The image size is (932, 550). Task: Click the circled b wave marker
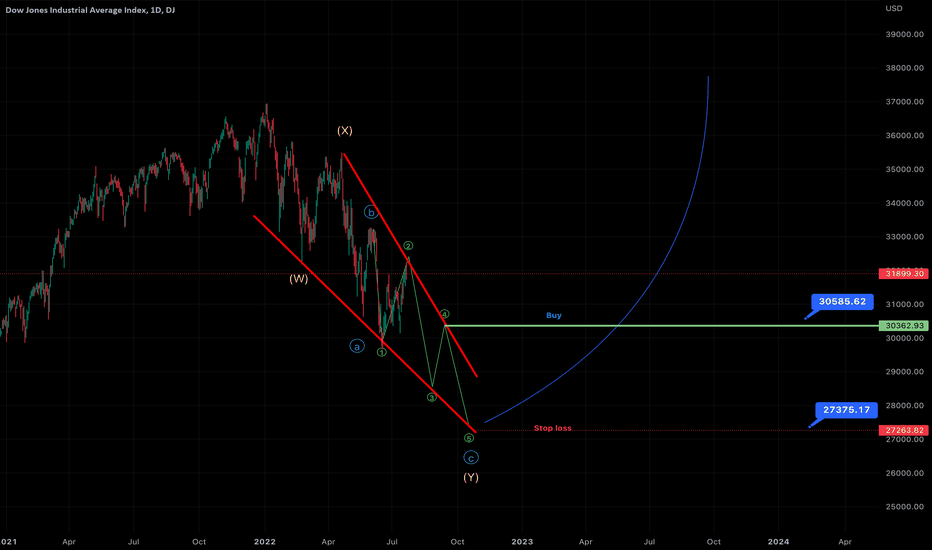pos(371,212)
